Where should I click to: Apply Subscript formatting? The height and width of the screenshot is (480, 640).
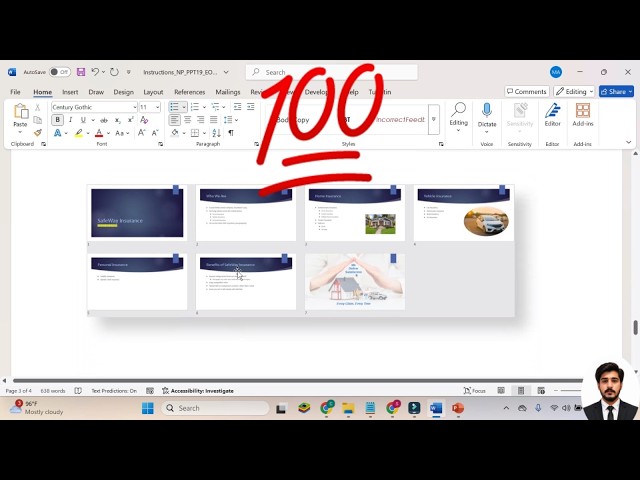click(x=118, y=120)
